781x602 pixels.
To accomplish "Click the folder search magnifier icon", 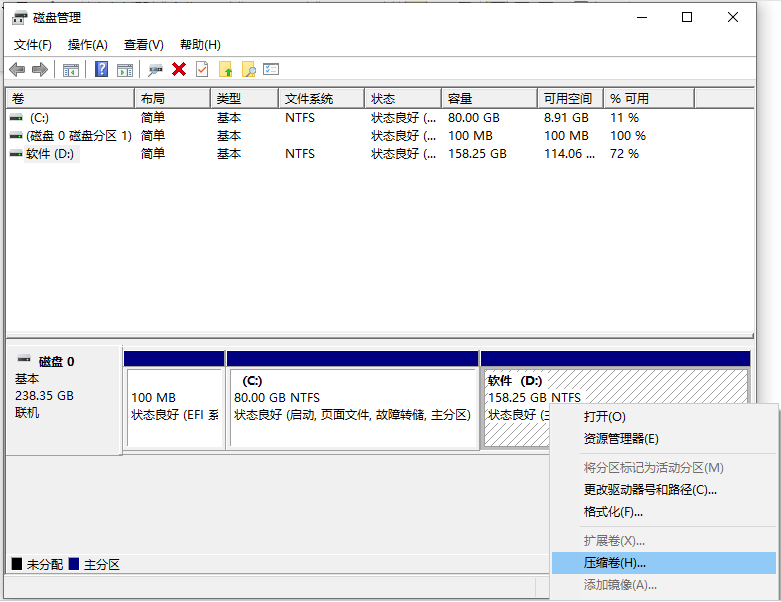I will pyautogui.click(x=248, y=69).
